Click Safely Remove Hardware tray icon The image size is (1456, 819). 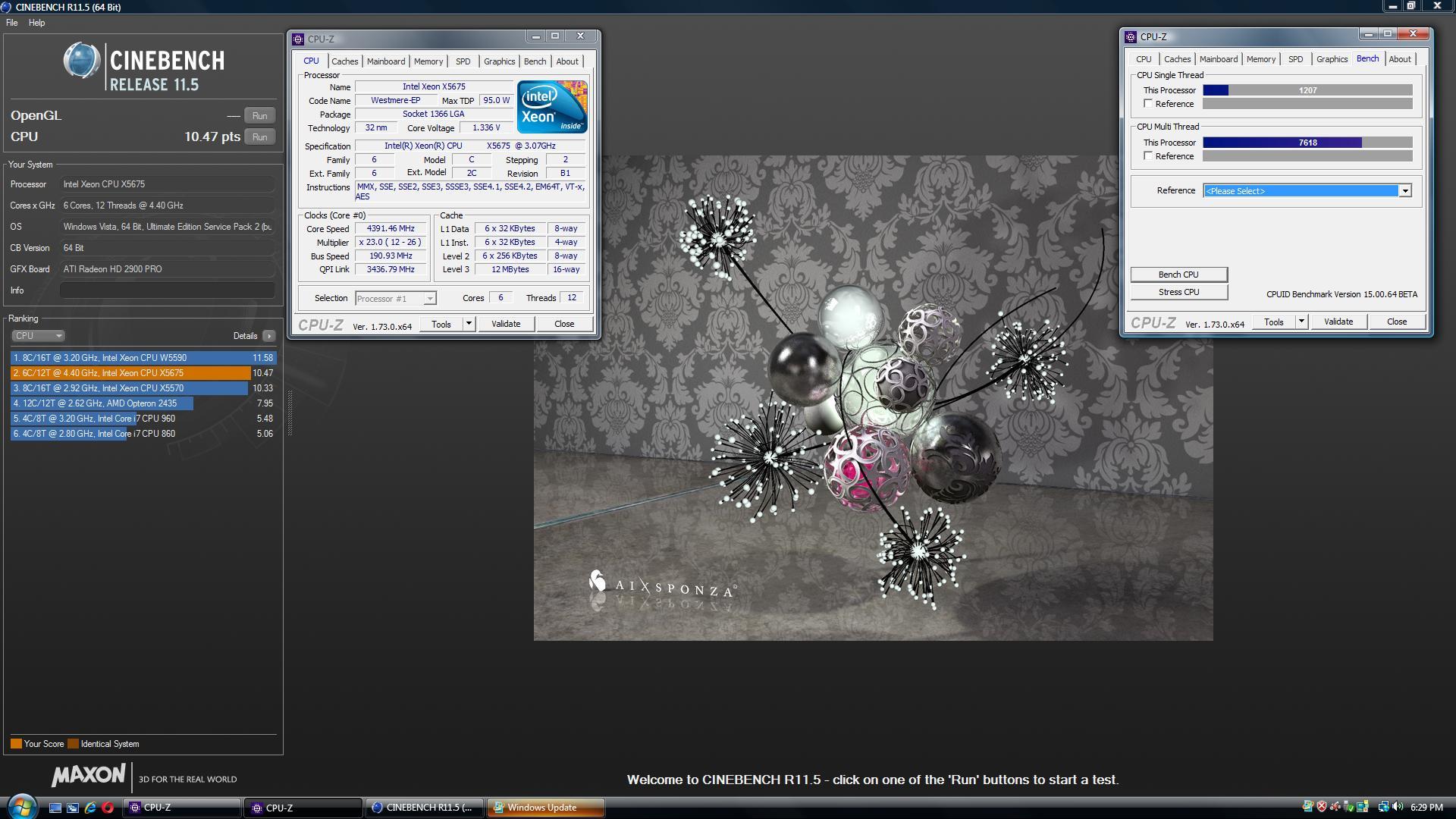1349,807
